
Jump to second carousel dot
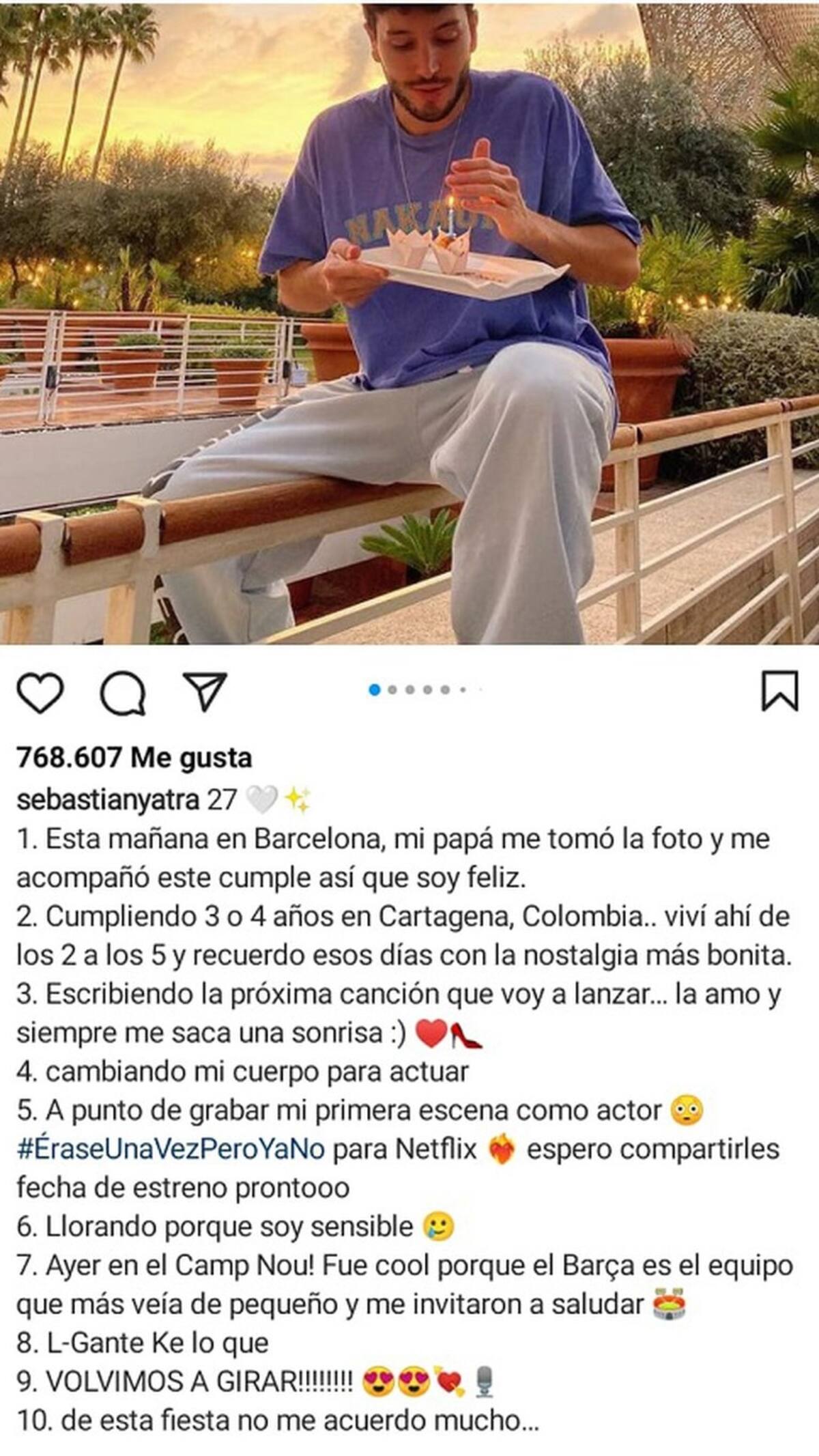pyautogui.click(x=392, y=690)
